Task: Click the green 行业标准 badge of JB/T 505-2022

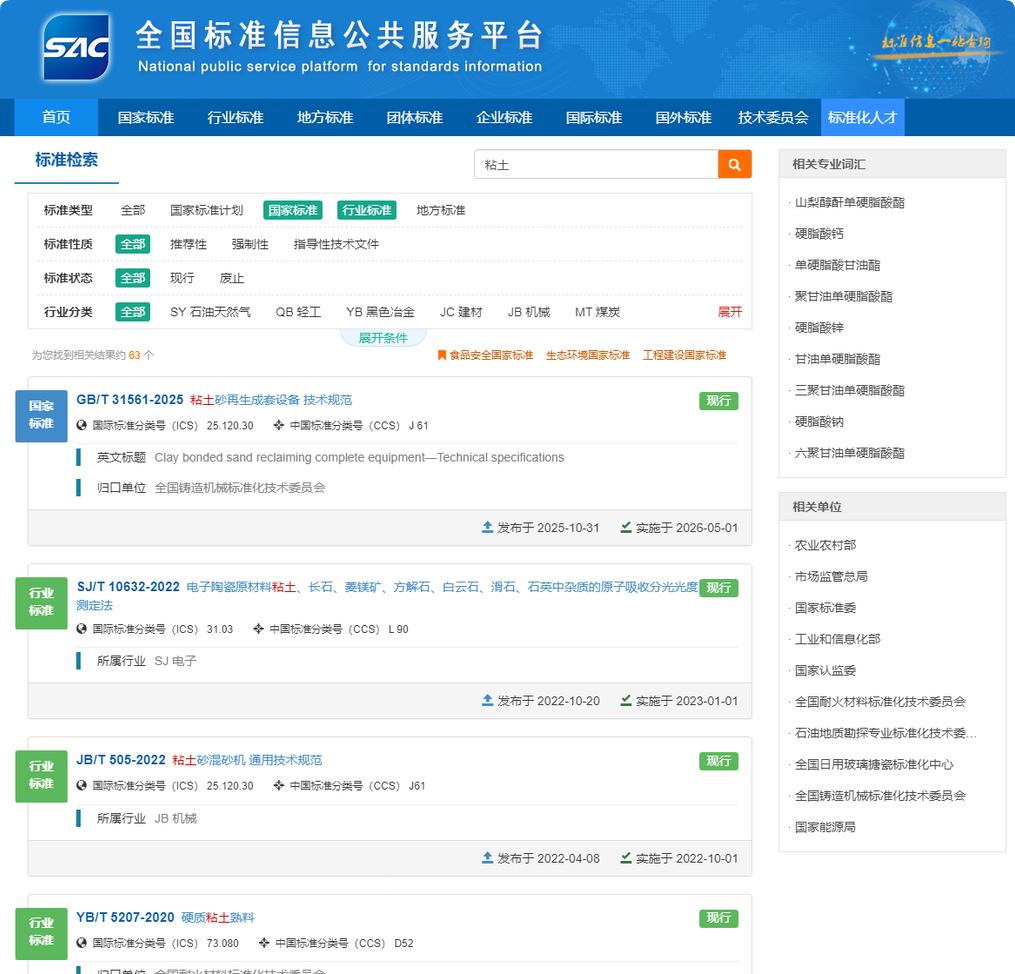Action: click(41, 776)
